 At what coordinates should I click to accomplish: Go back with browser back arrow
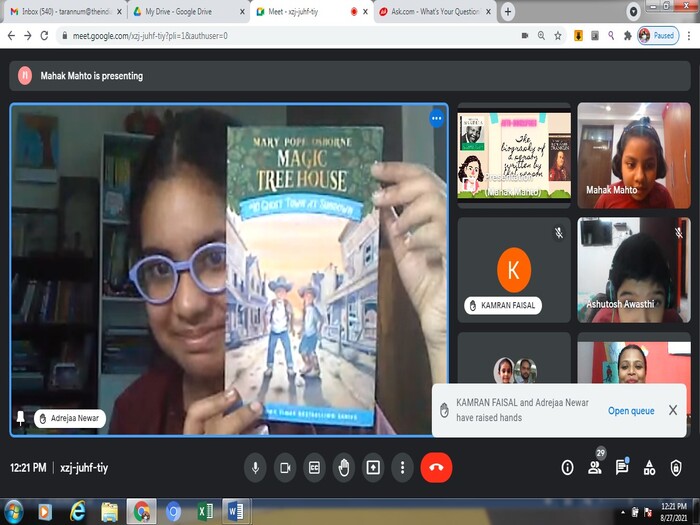pos(12,36)
